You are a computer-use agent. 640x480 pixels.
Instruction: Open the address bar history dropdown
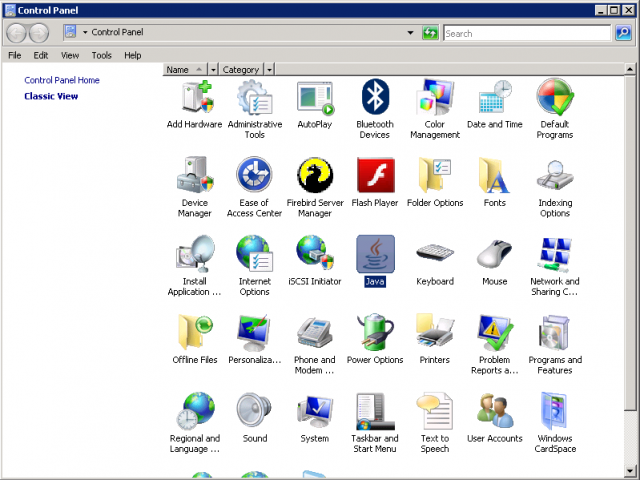(x=410, y=32)
